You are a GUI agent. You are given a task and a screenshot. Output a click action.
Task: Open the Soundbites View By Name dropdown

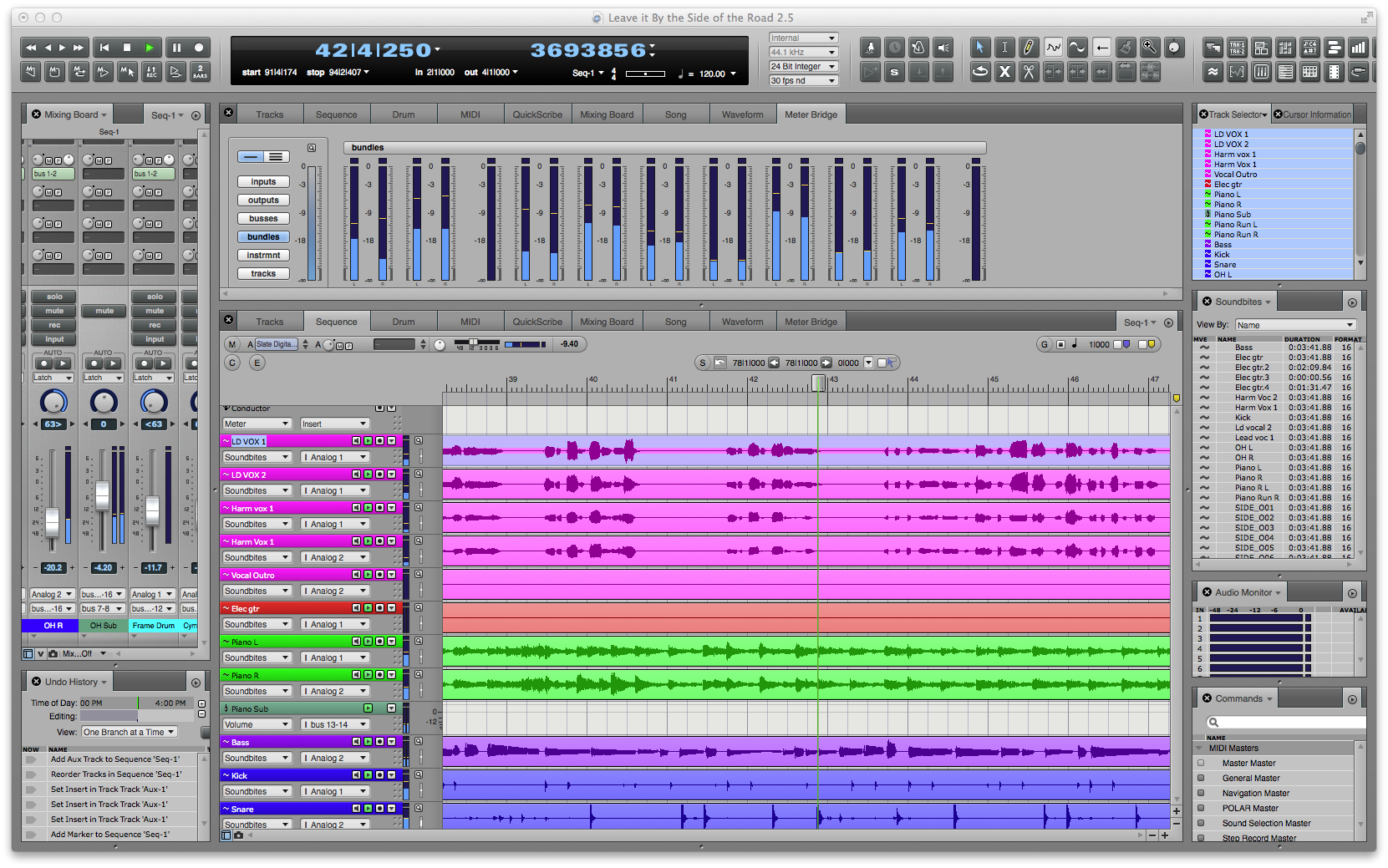tap(1294, 325)
